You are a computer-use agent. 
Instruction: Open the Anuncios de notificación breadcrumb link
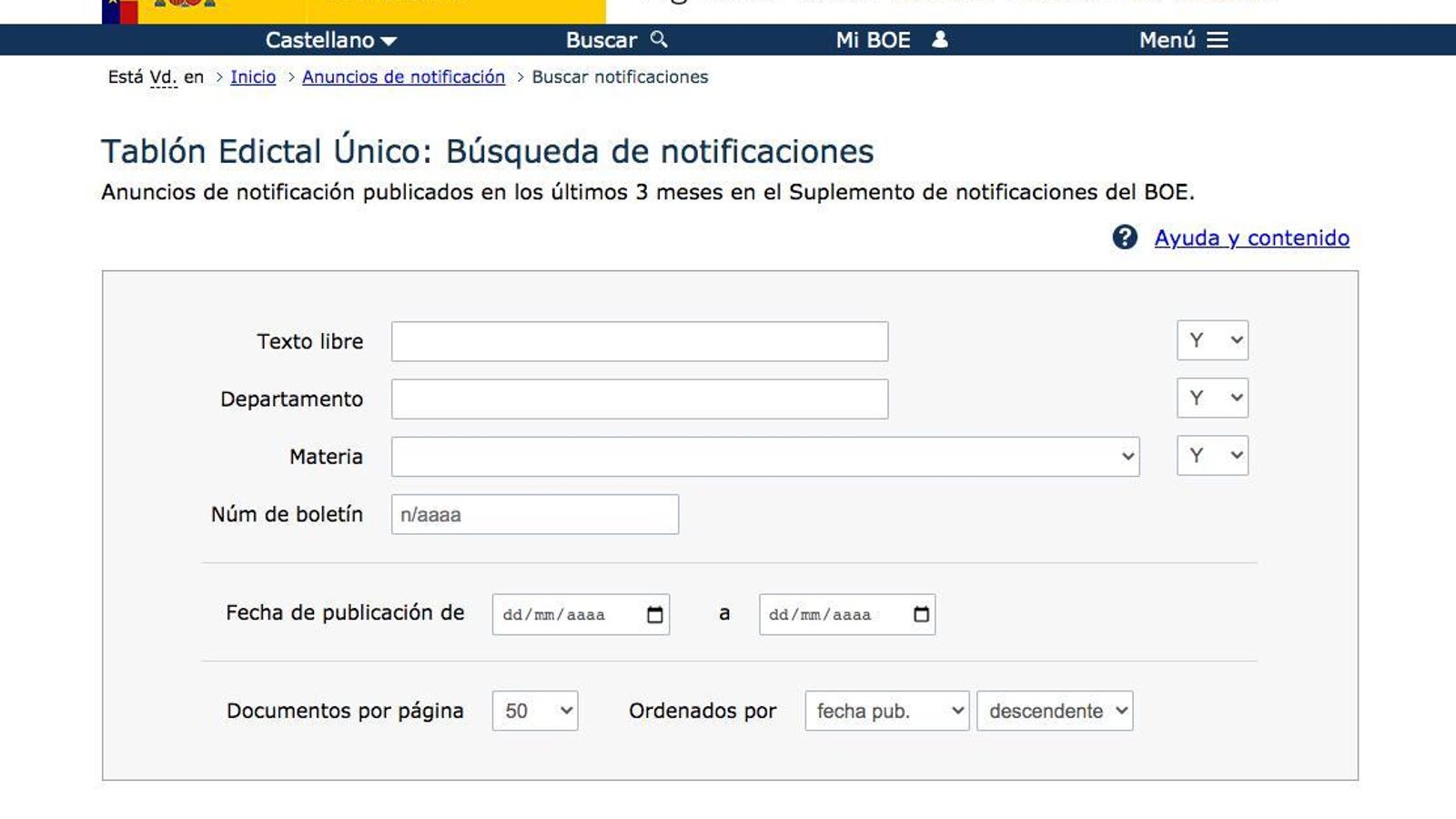click(404, 76)
